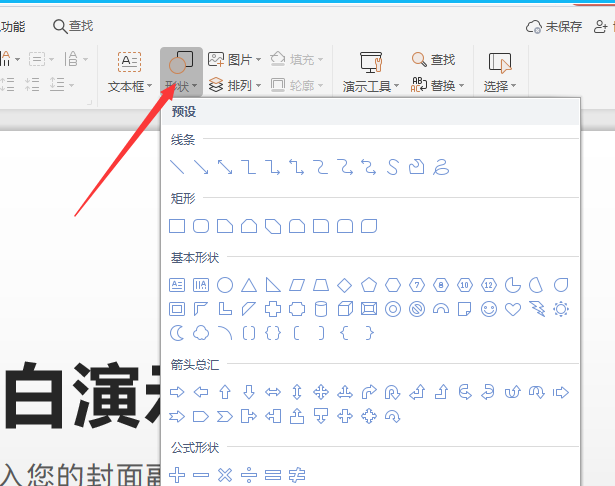Select the straight line shape
The height and width of the screenshot is (486, 615).
[177, 167]
